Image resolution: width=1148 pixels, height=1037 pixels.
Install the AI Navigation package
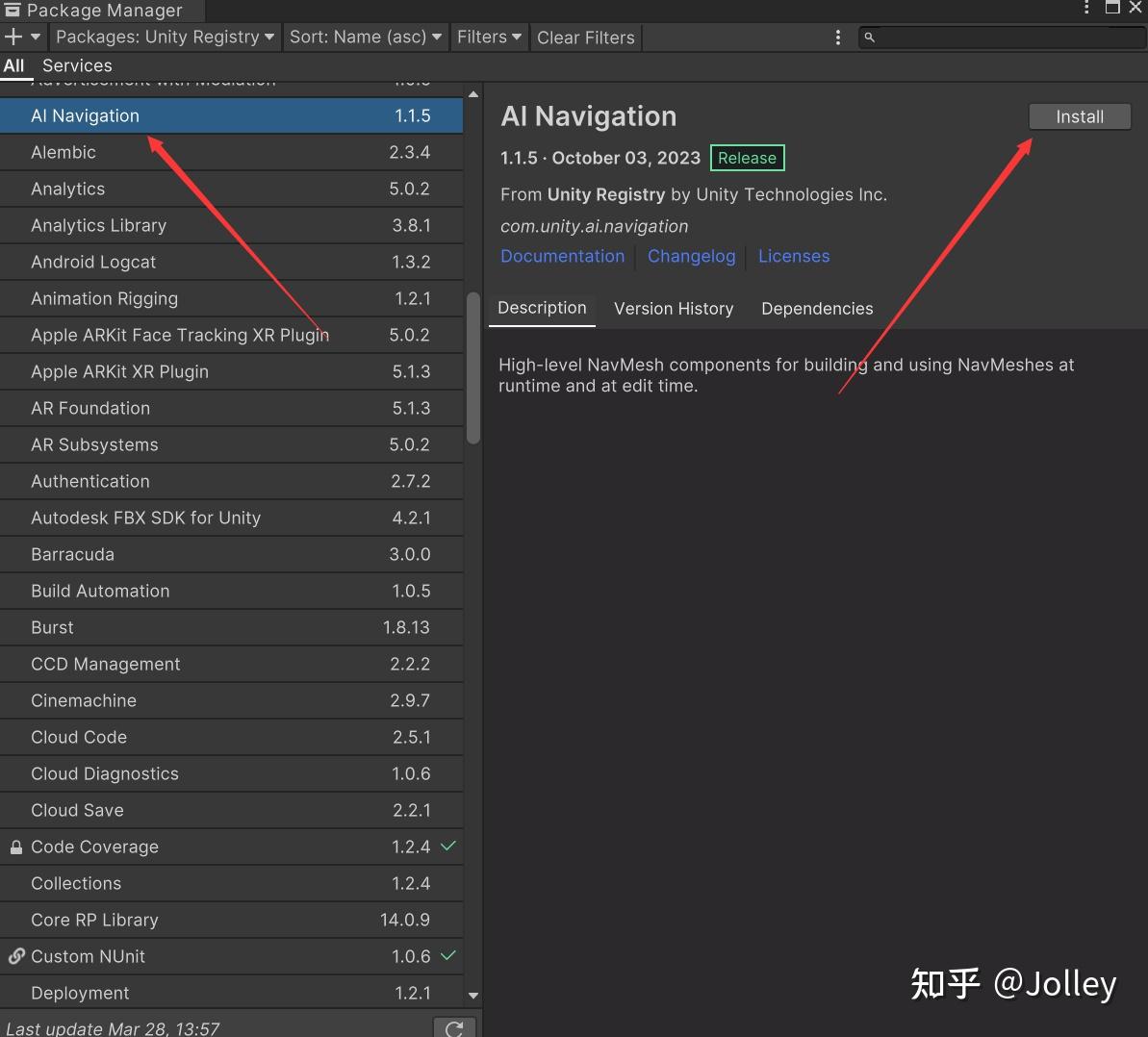coord(1079,116)
